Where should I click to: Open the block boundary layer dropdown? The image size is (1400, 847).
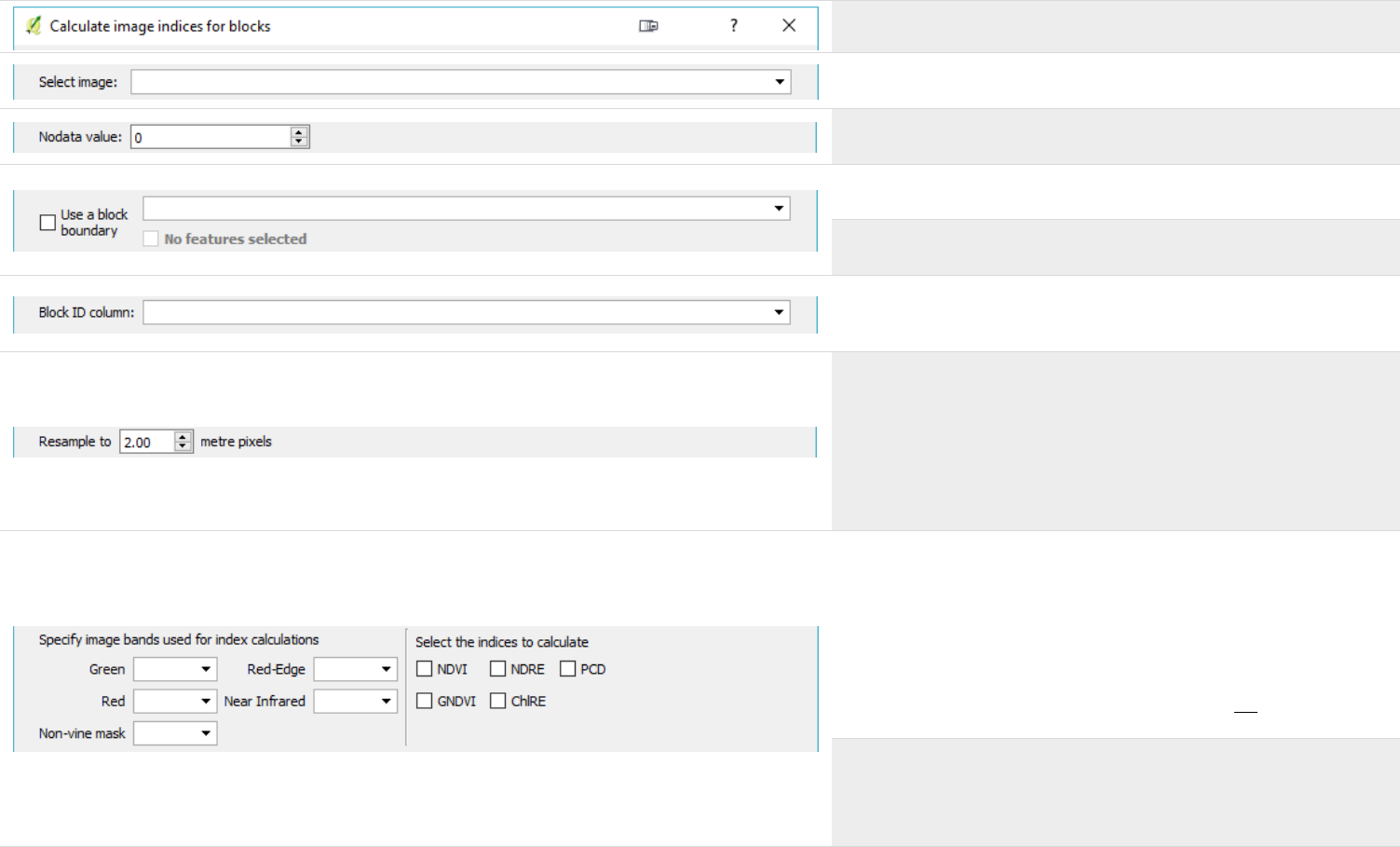click(466, 209)
